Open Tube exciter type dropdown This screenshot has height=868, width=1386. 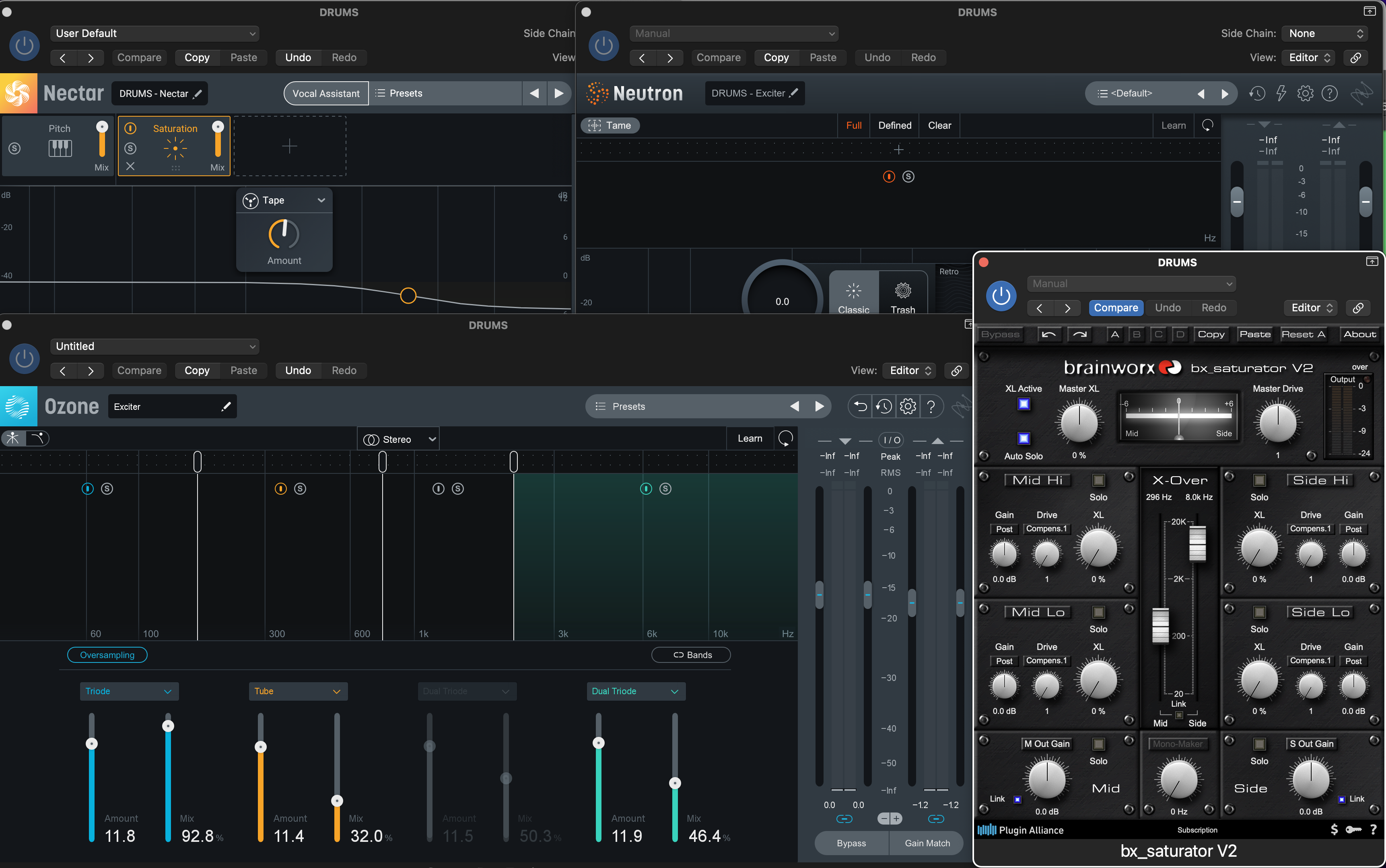pos(298,691)
